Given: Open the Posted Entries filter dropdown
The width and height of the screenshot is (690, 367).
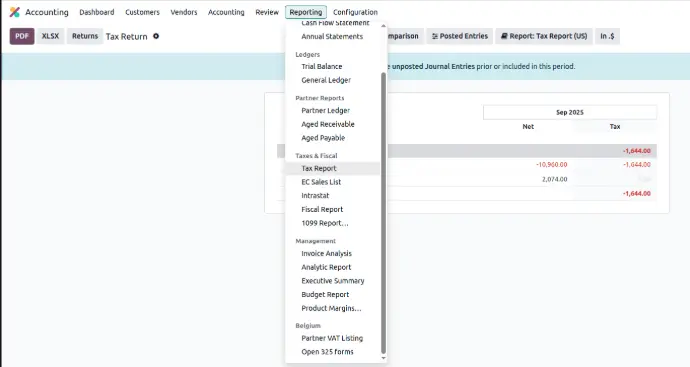Looking at the screenshot, I should click(460, 36).
